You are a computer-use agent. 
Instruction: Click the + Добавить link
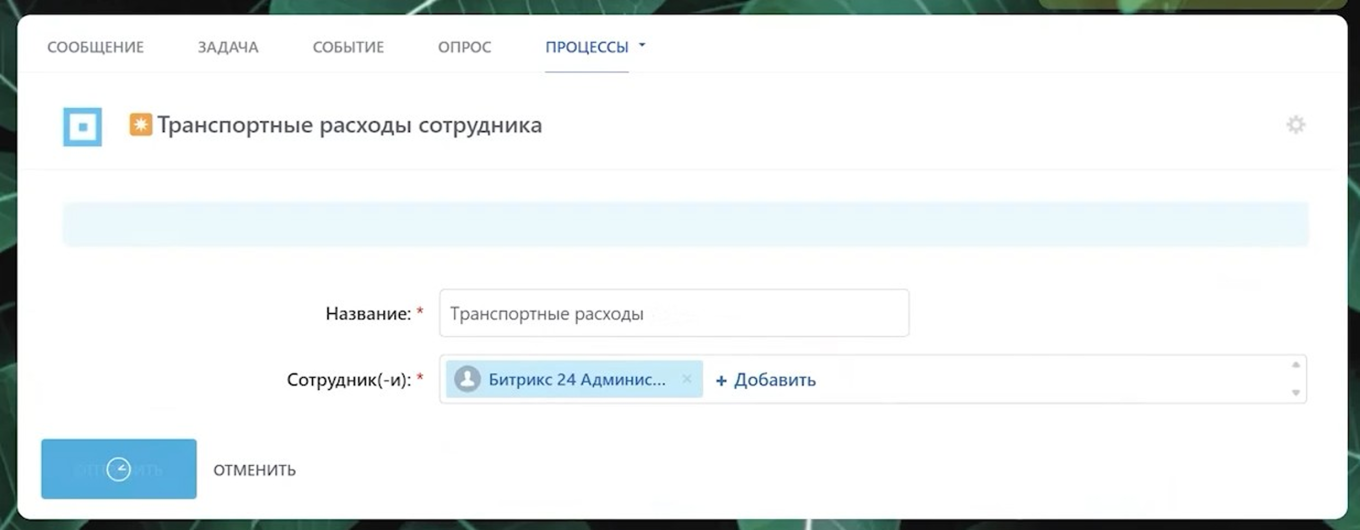click(x=766, y=380)
